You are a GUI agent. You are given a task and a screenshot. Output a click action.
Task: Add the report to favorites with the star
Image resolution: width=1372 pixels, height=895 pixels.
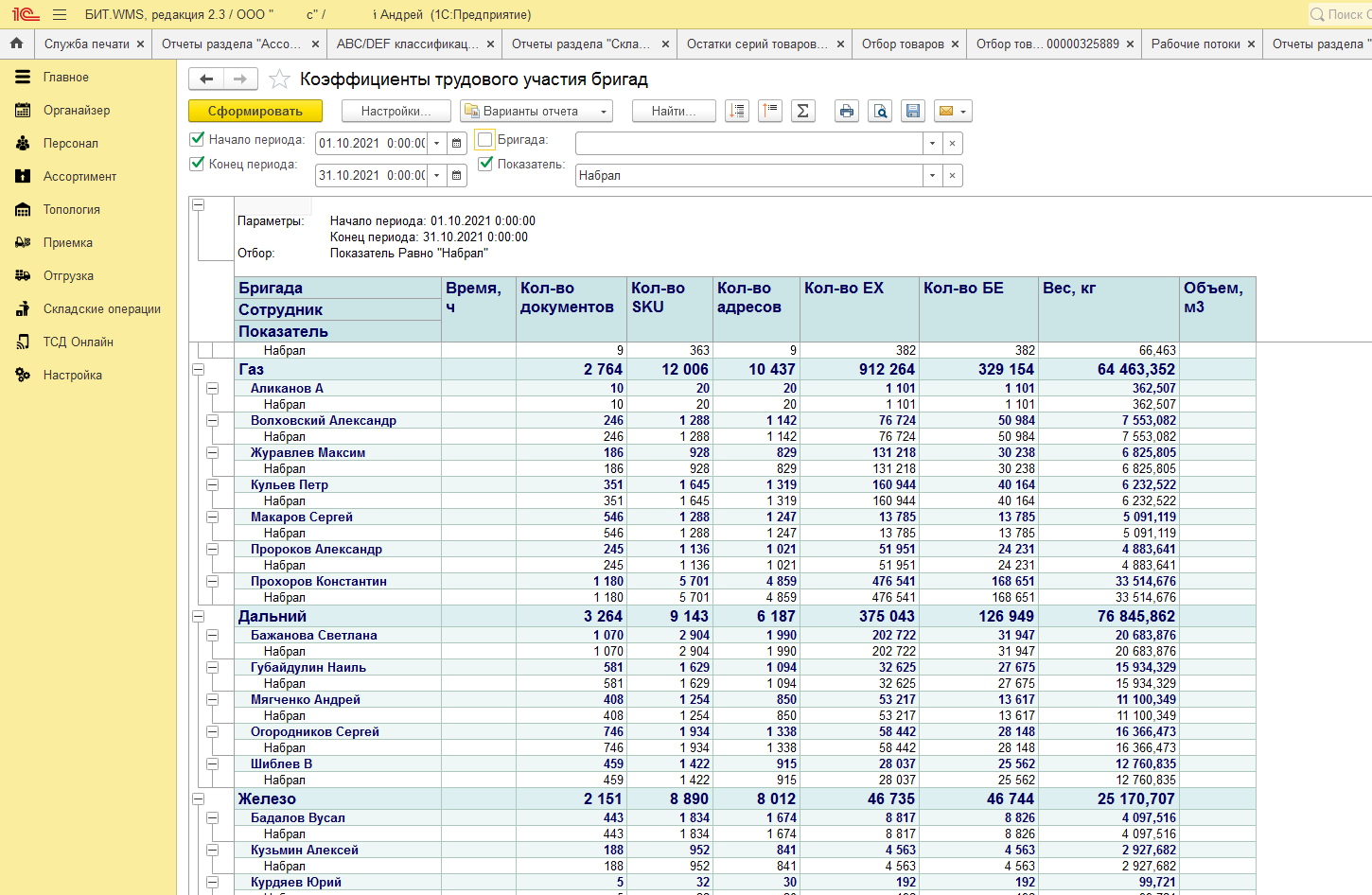[279, 79]
